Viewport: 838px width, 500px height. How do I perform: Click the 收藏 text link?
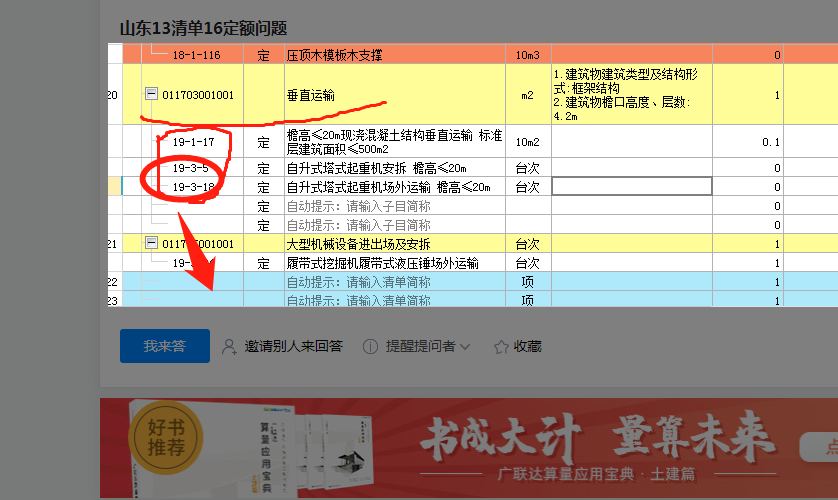tap(527, 346)
